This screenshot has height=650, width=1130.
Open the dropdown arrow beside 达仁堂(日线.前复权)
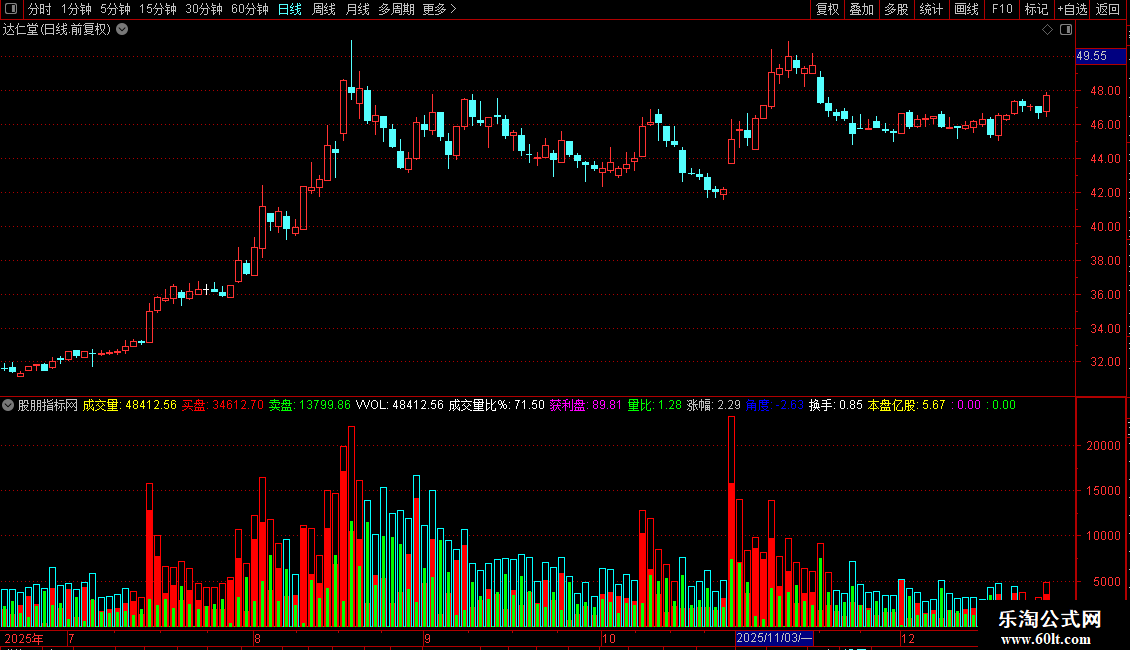[123, 30]
